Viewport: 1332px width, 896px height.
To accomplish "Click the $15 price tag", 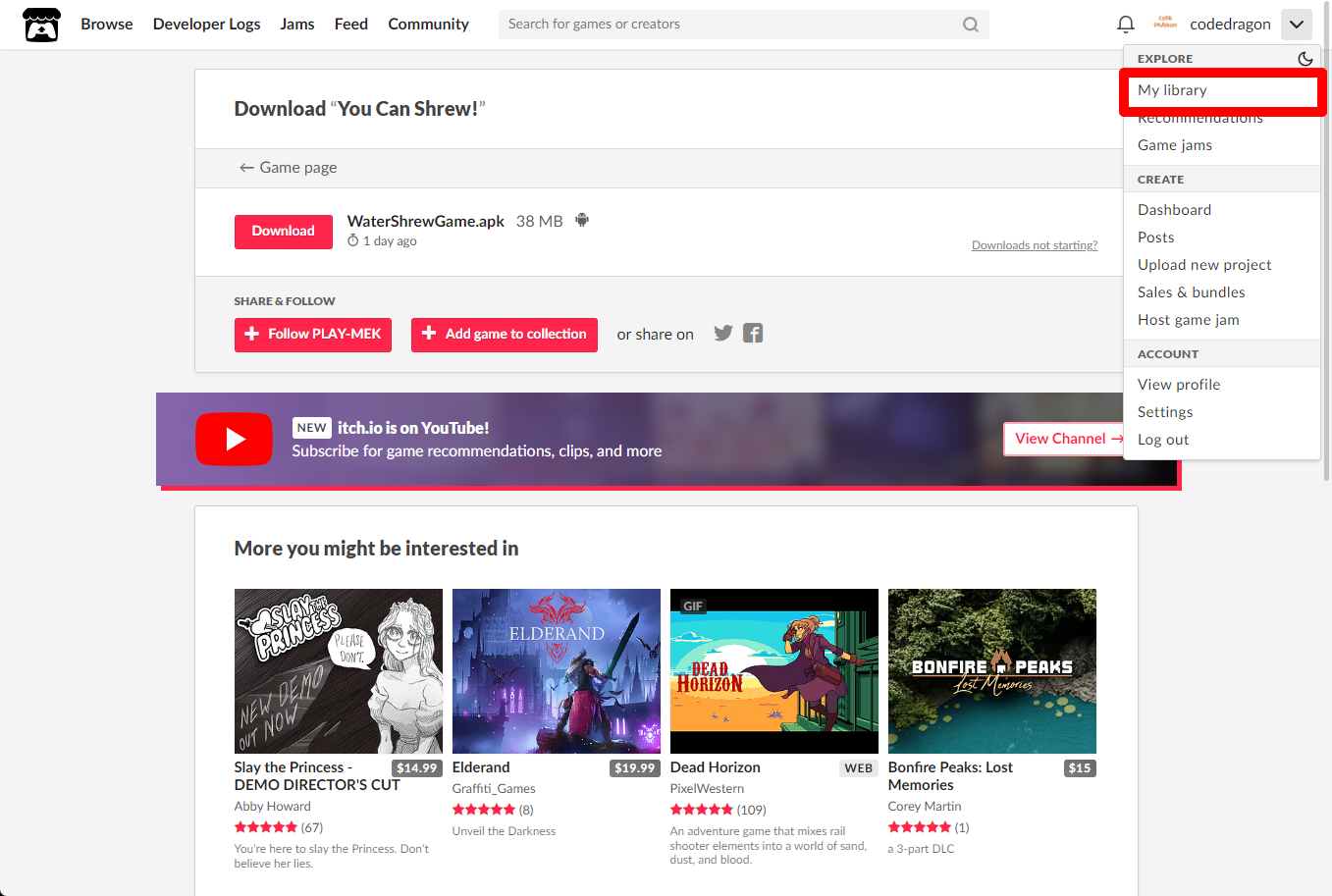I will click(1080, 768).
